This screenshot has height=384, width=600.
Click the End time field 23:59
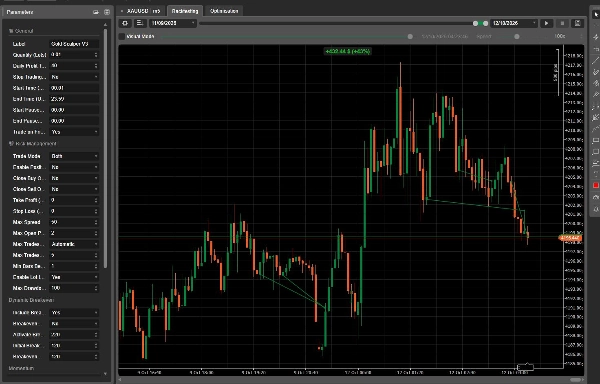point(74,99)
